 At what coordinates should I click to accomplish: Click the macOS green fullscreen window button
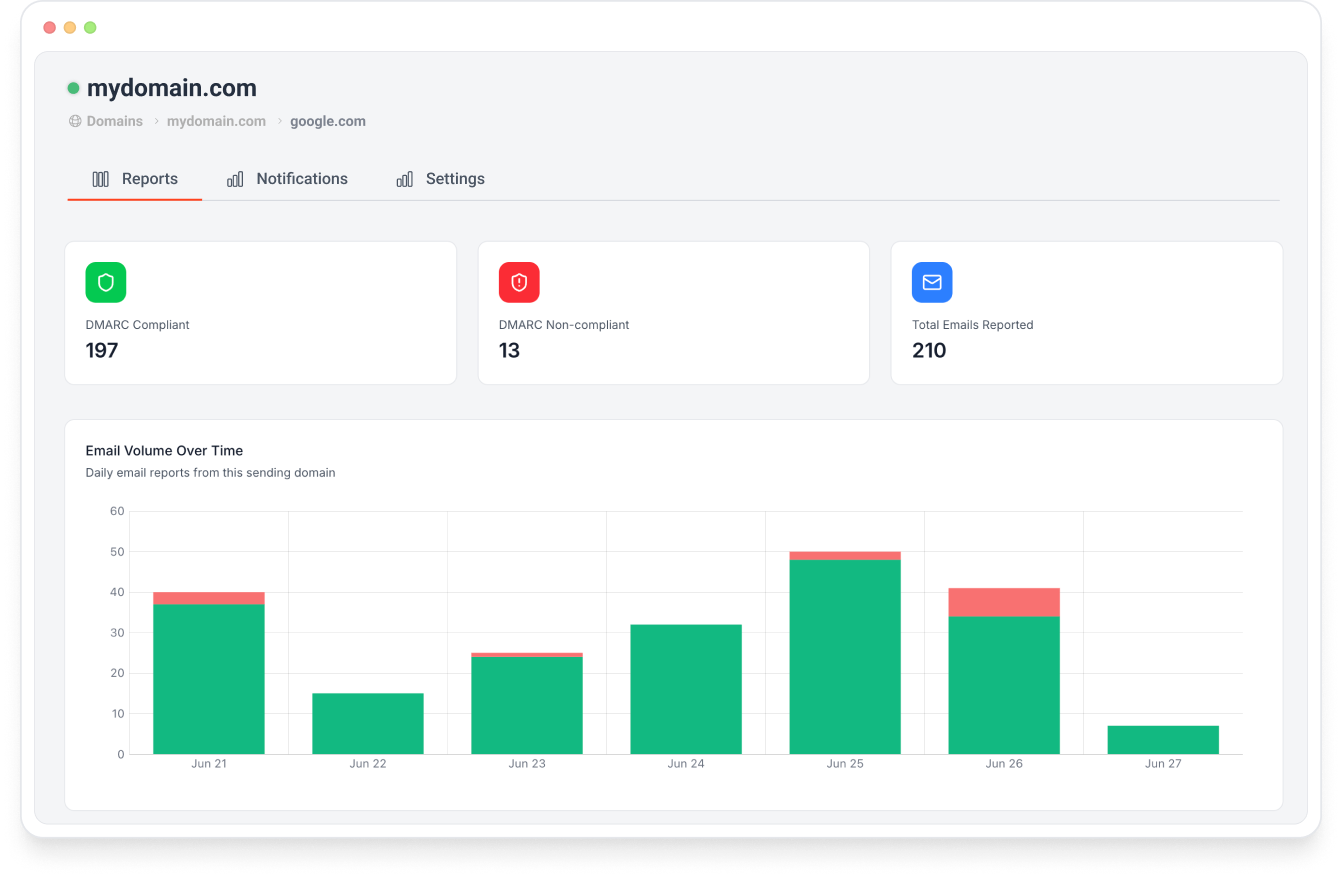click(90, 28)
